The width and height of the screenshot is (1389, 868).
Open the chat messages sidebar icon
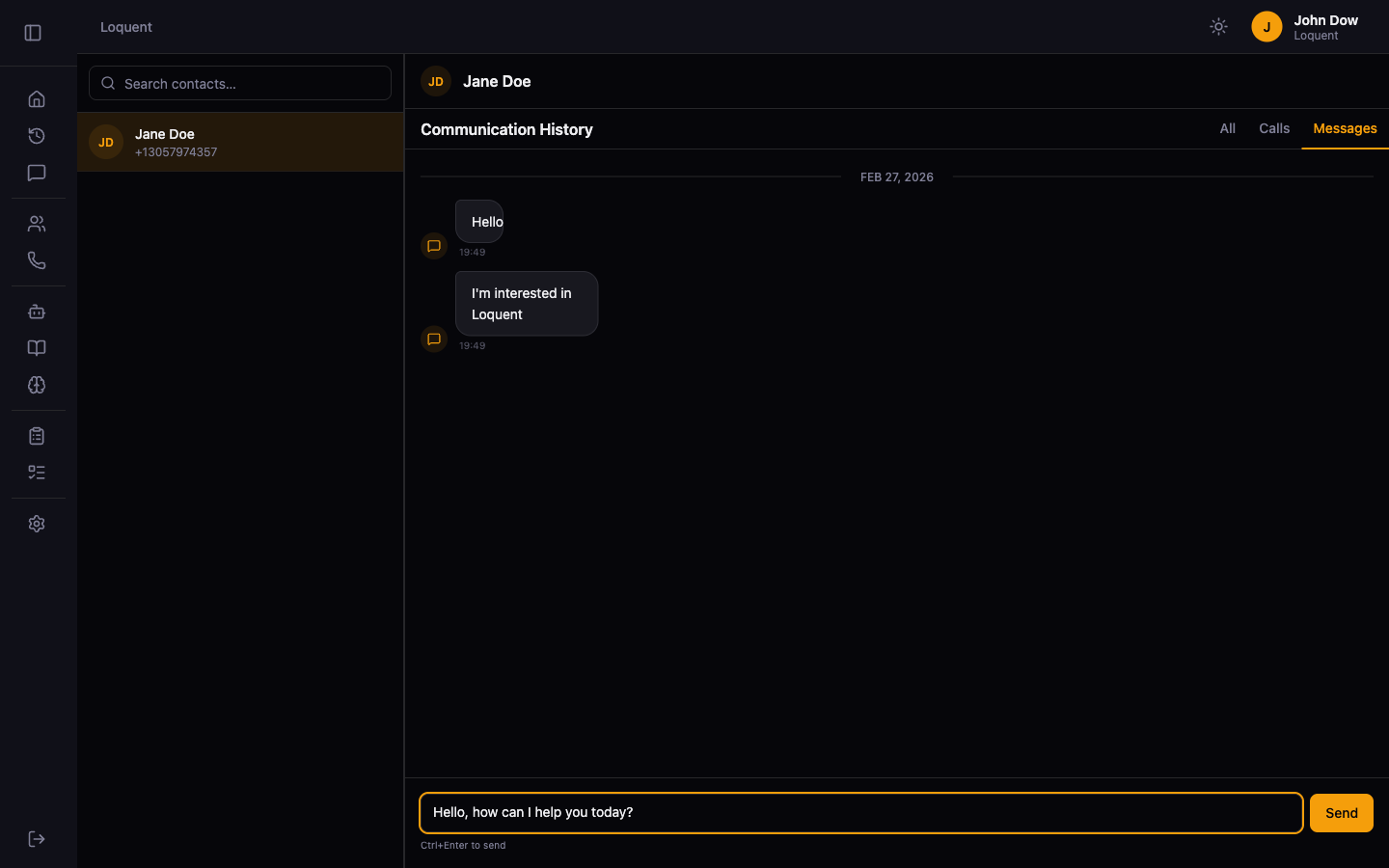[x=37, y=173]
